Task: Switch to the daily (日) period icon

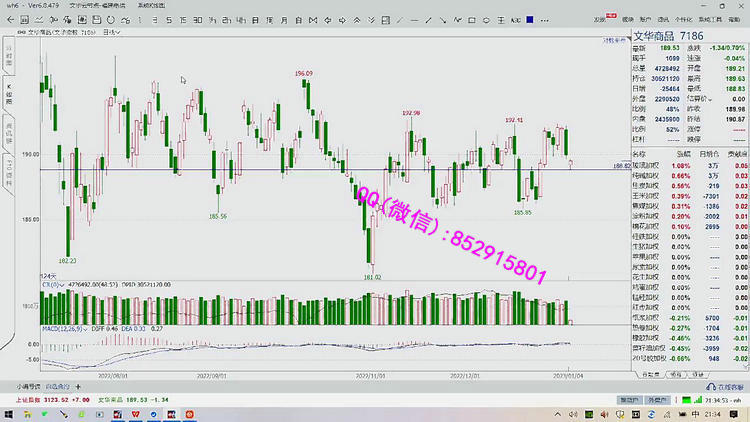Action: click(256, 19)
